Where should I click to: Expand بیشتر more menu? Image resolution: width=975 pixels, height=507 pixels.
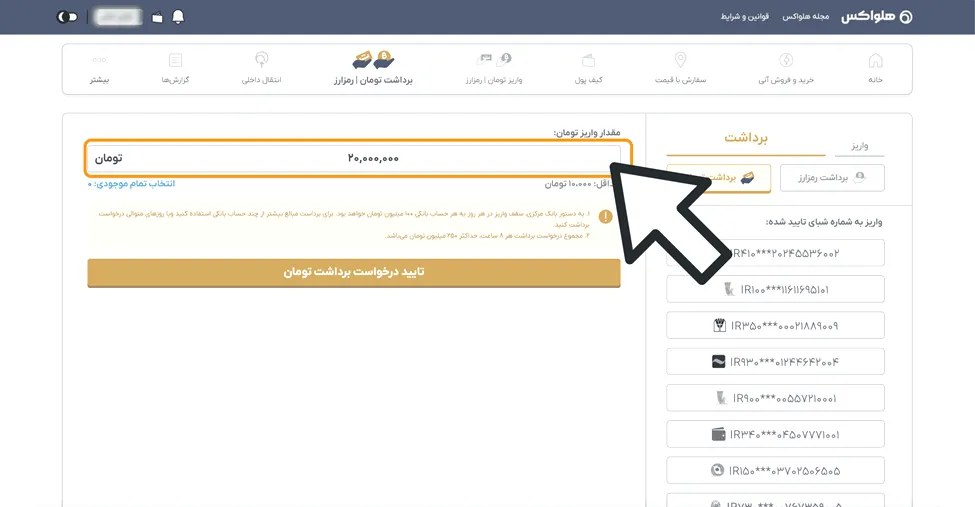(x=99, y=68)
